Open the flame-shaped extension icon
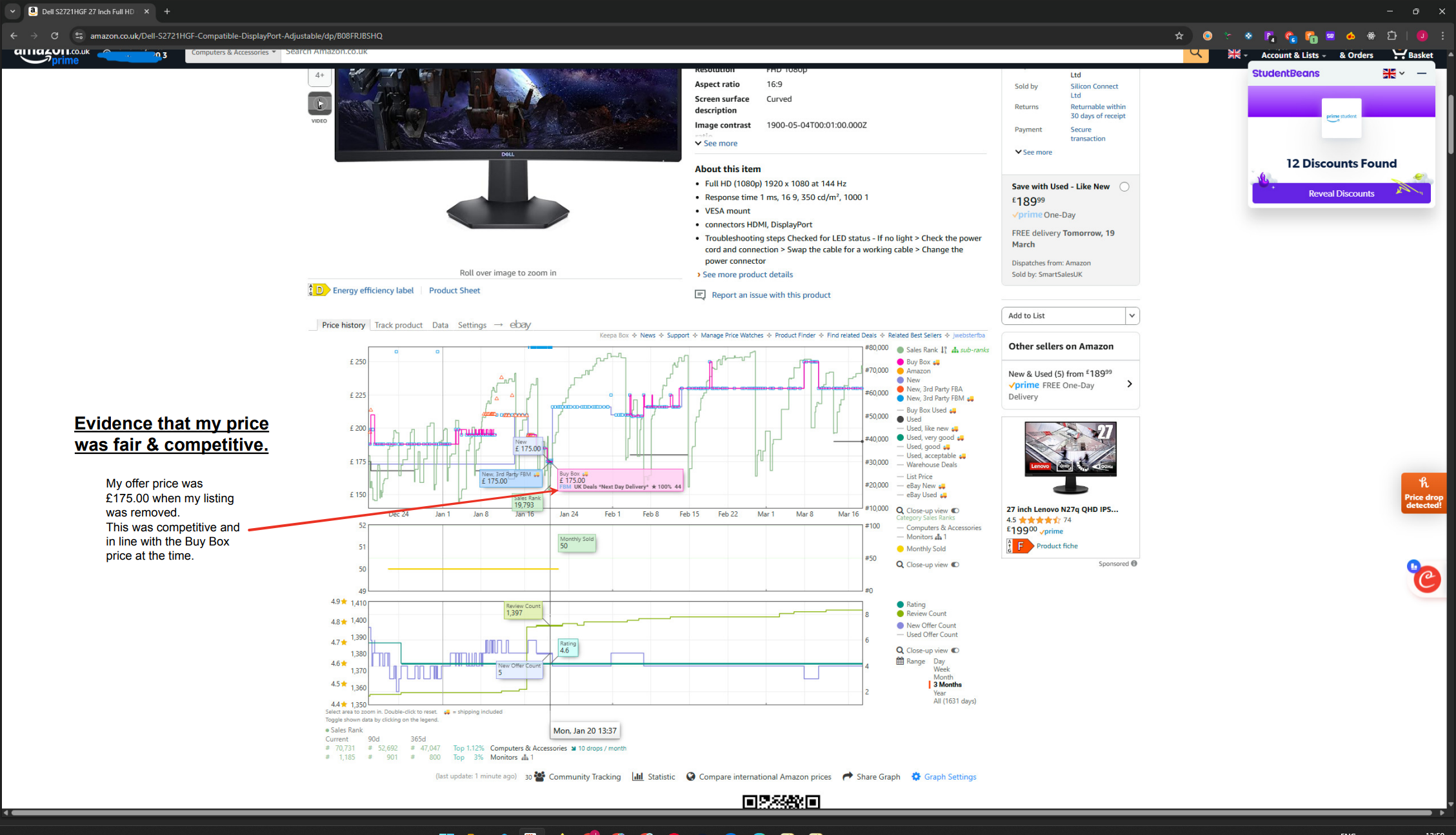 pyautogui.click(x=1351, y=36)
